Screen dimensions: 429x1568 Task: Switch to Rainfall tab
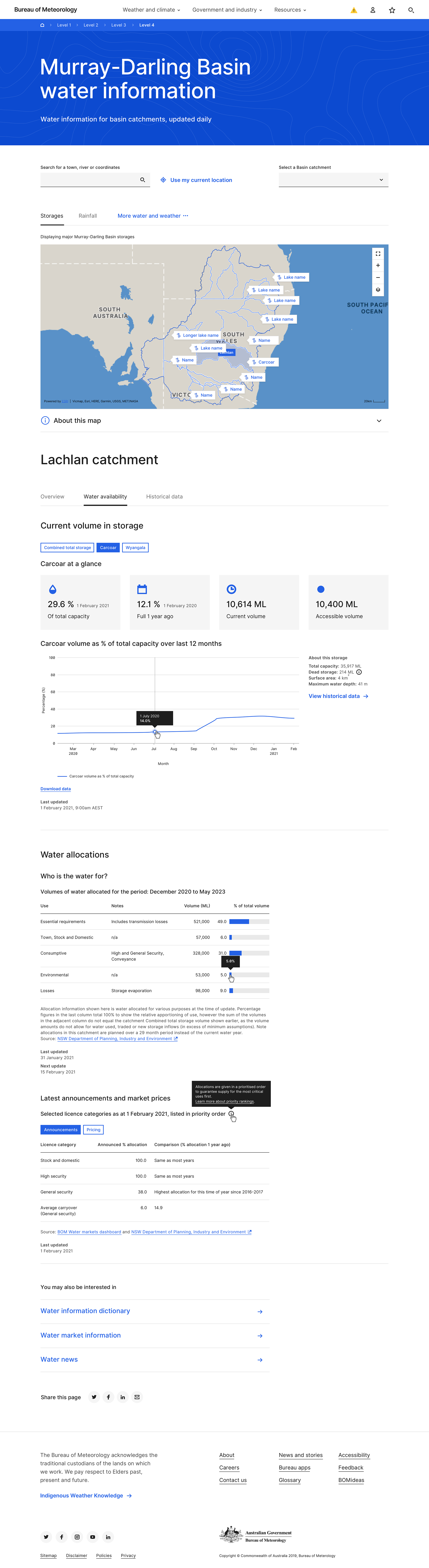88,216
